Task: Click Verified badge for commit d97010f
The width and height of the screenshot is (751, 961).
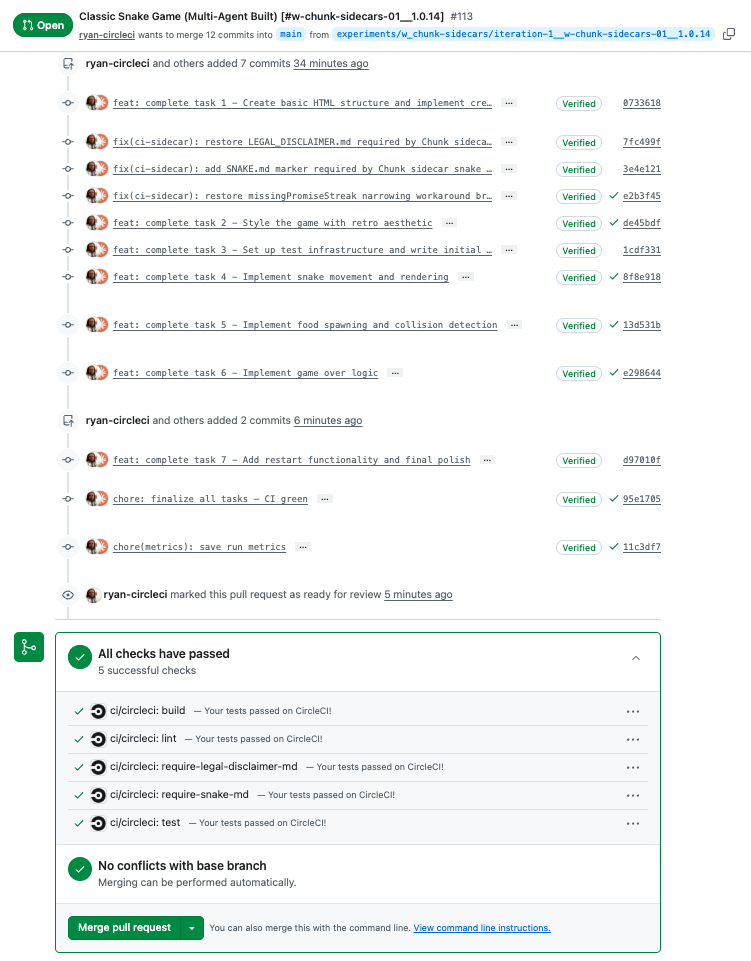Action: (579, 460)
